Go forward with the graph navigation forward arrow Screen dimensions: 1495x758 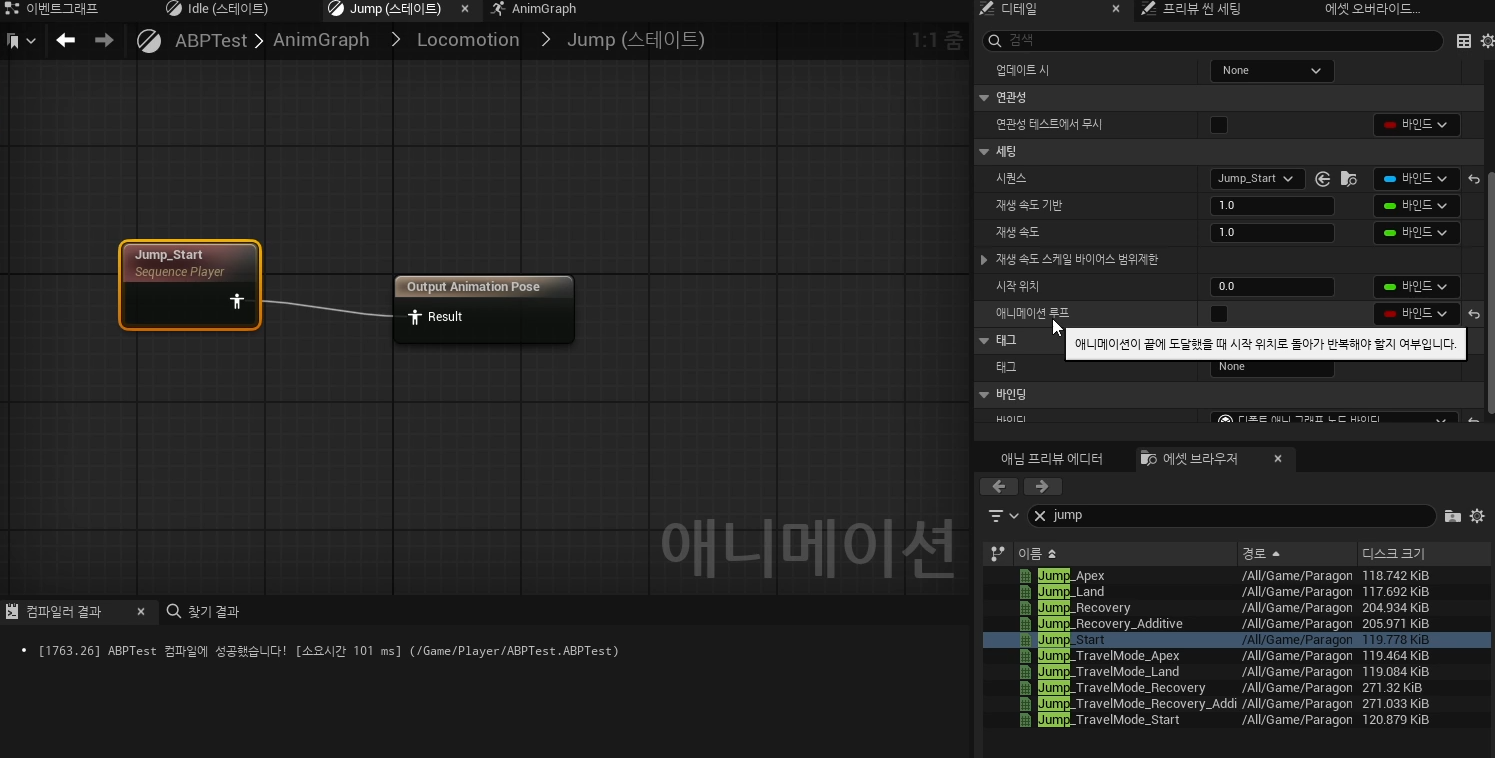(104, 40)
